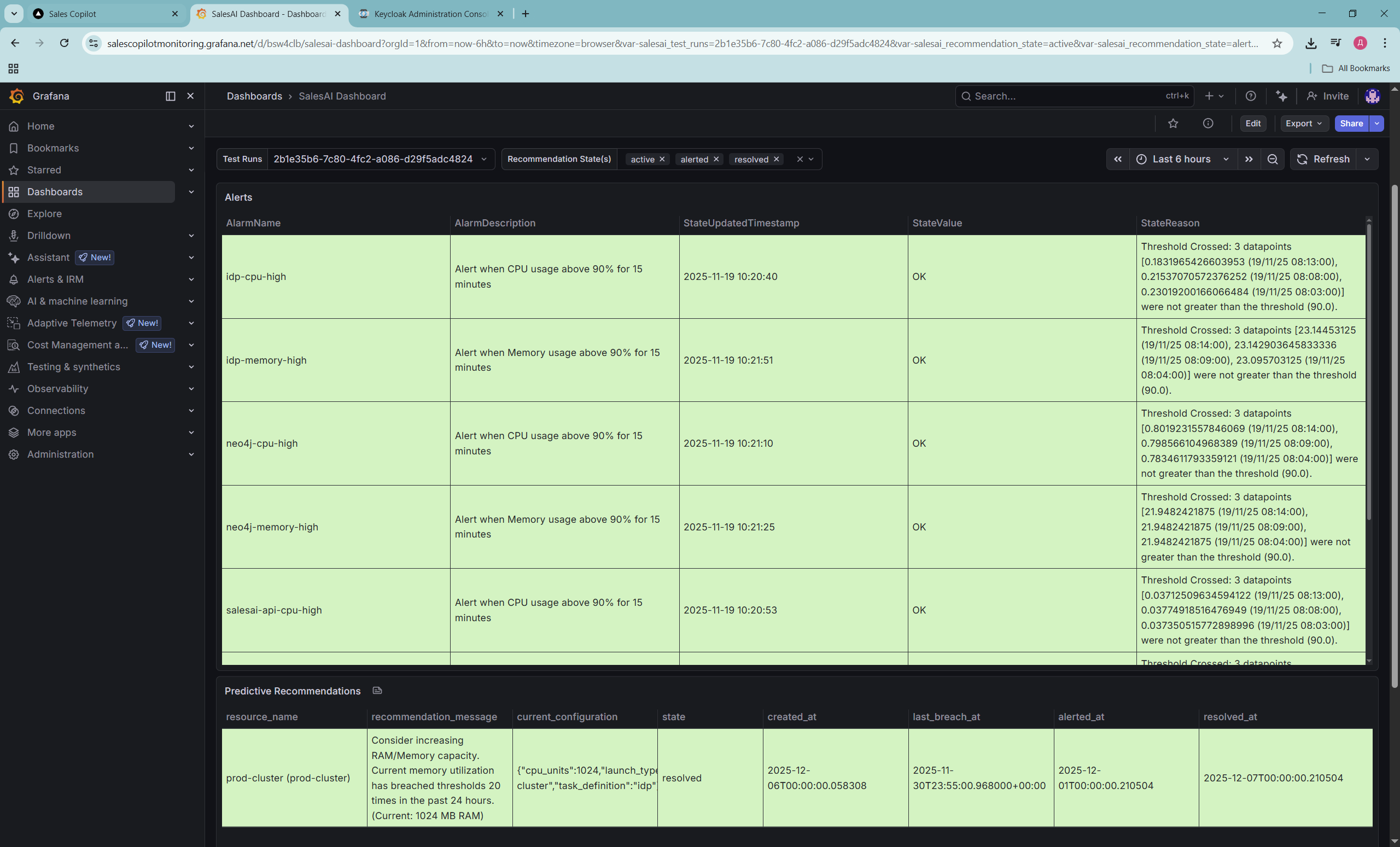Click the zoom out time range icon
This screenshot has height=847, width=1400.
pos(1272,159)
